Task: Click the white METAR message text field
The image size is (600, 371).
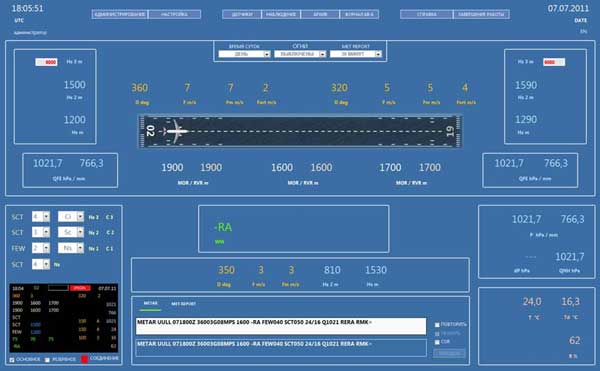Action: point(281,326)
